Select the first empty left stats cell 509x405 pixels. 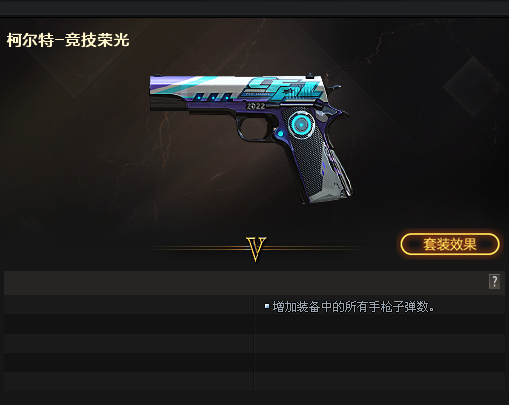point(129,305)
